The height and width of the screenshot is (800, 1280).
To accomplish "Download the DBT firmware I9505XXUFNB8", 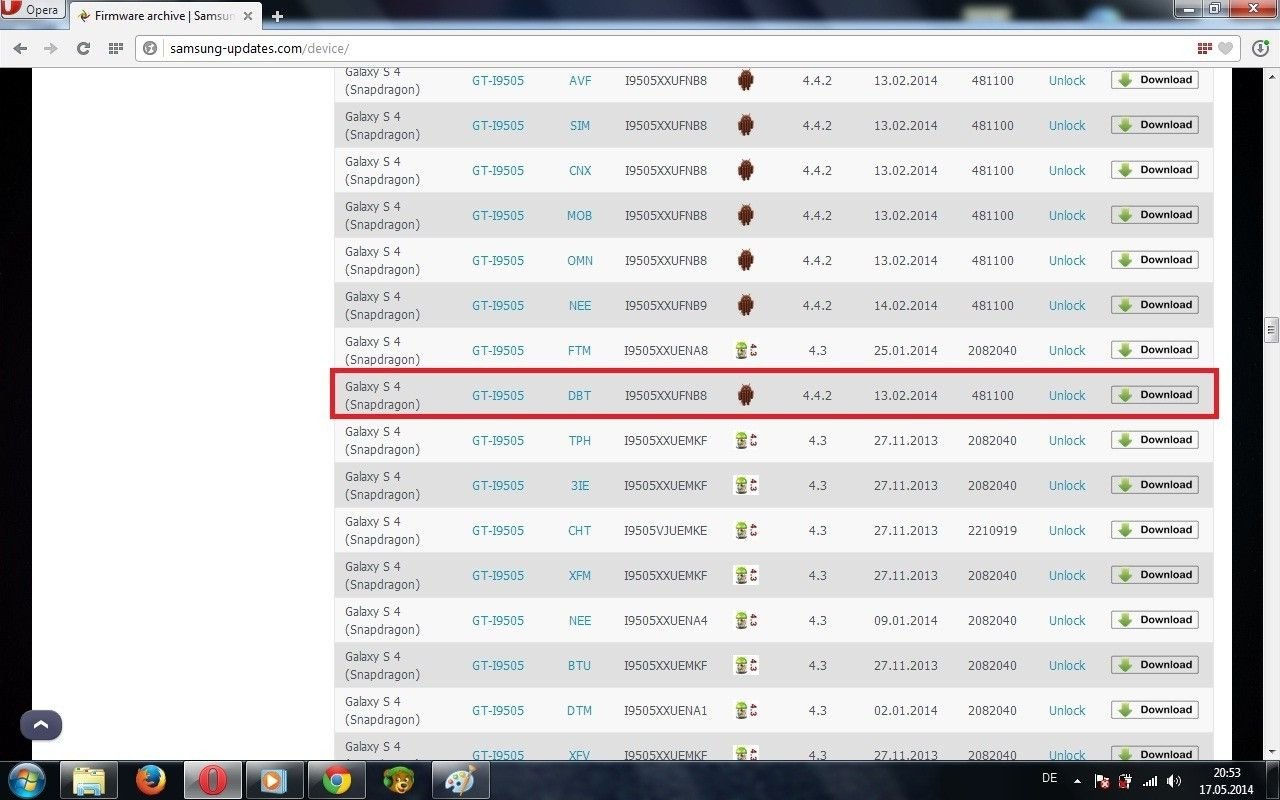I will tap(1154, 395).
